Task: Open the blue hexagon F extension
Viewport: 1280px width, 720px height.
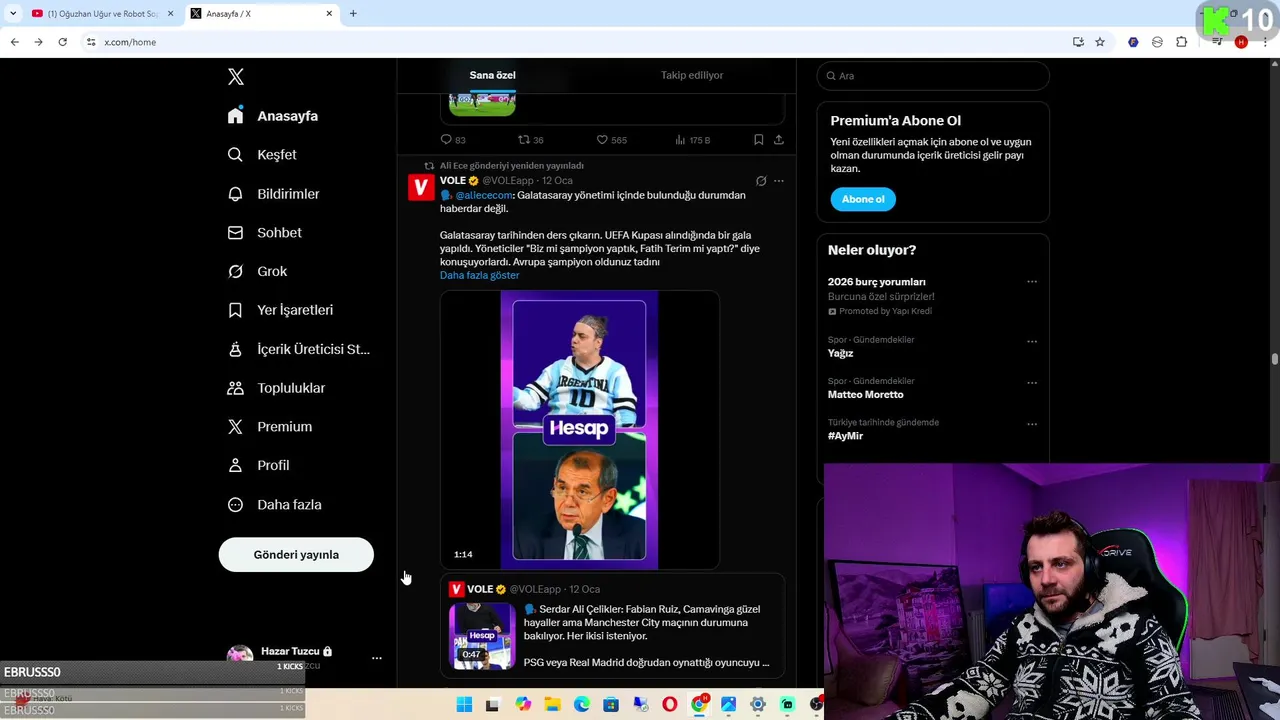Action: click(1133, 42)
